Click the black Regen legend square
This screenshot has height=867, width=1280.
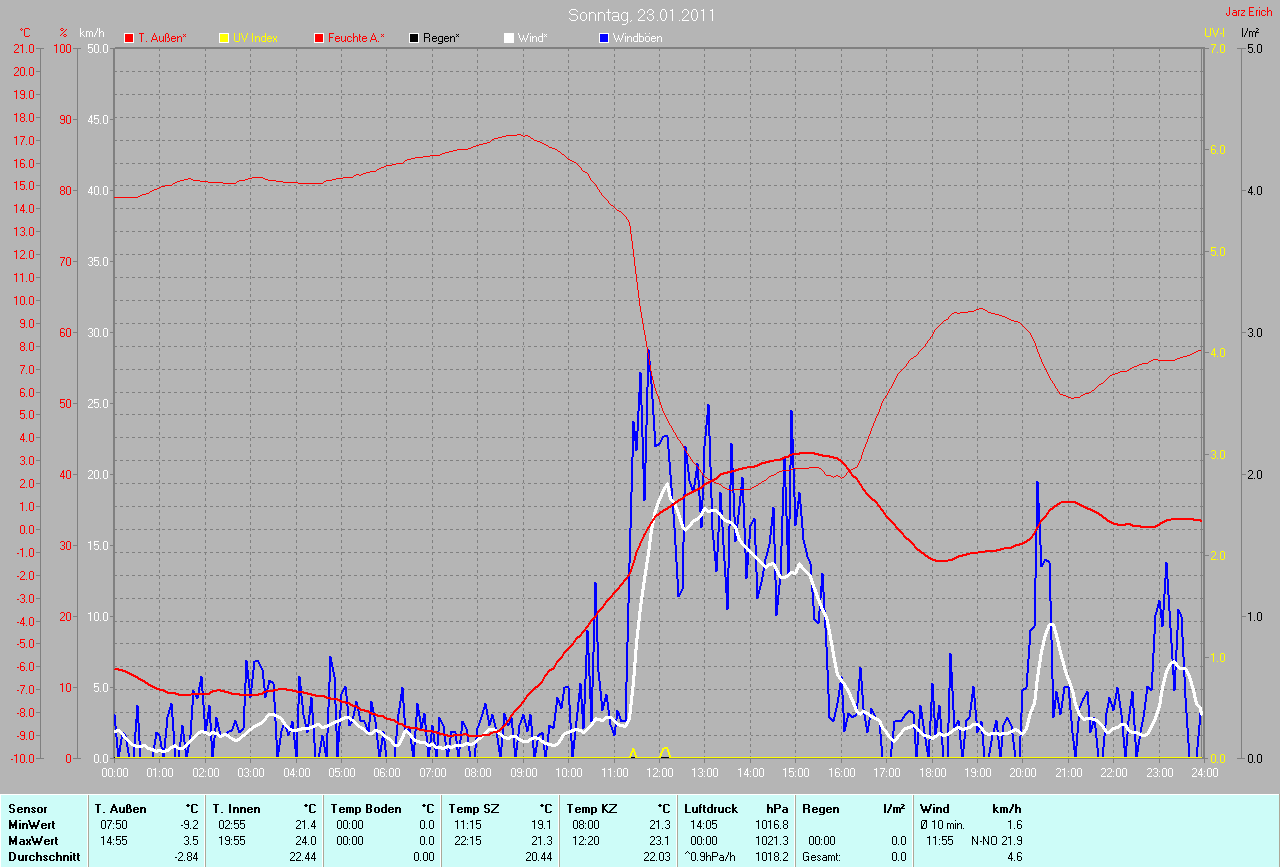[414, 38]
